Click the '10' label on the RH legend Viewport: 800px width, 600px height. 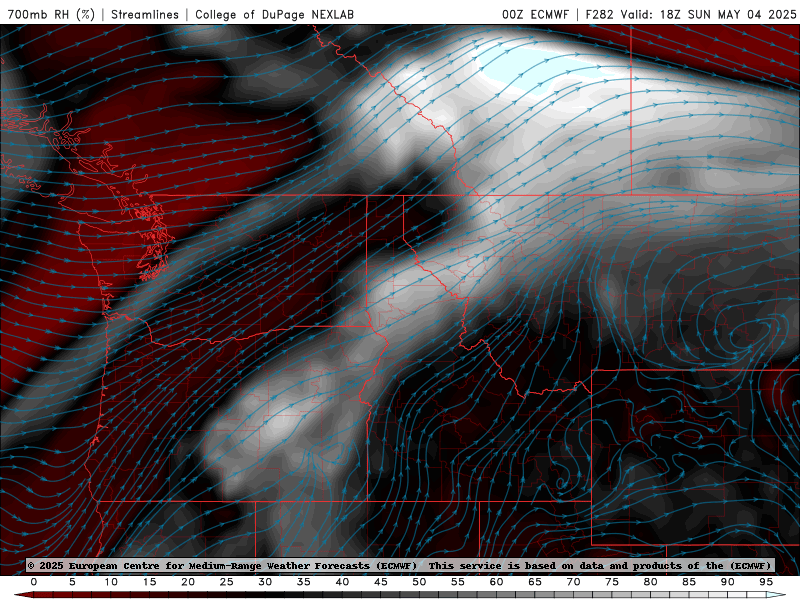tap(111, 582)
